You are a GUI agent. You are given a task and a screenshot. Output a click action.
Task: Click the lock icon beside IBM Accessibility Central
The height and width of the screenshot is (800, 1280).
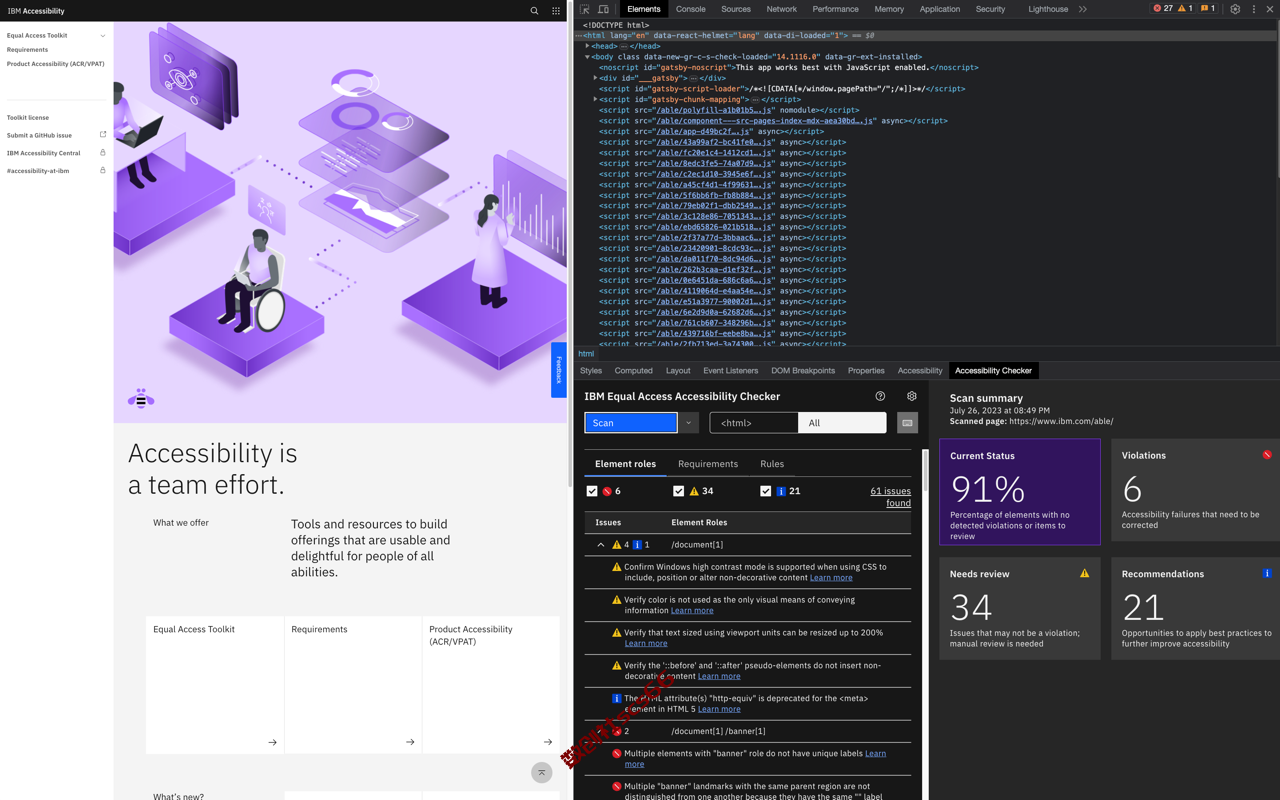click(102, 153)
